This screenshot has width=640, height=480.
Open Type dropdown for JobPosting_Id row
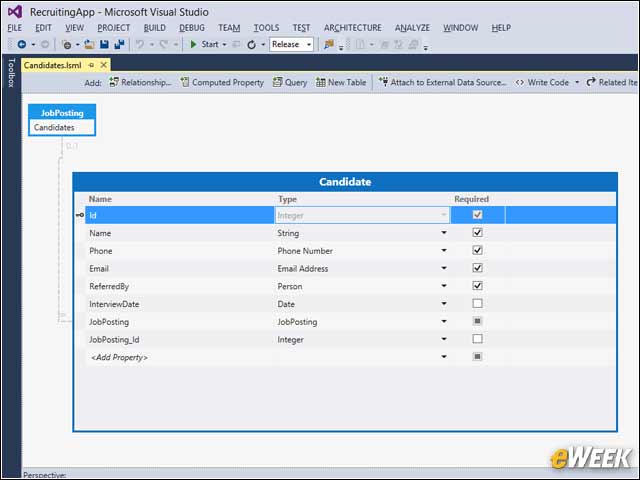[444, 339]
